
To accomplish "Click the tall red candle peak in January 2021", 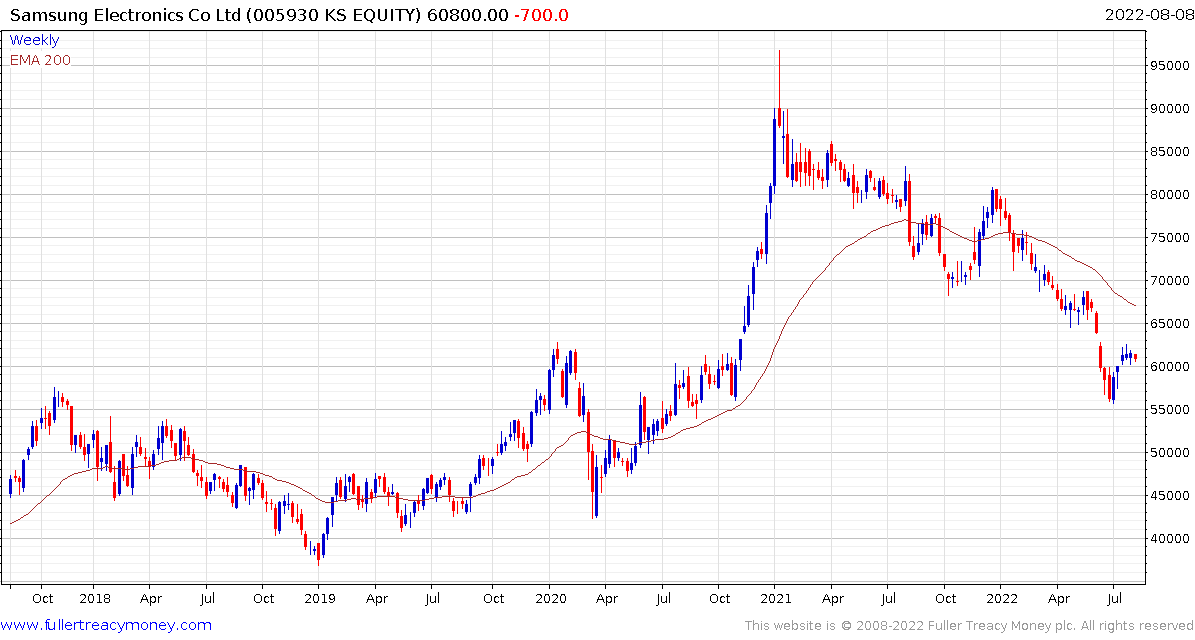I will point(779,91).
